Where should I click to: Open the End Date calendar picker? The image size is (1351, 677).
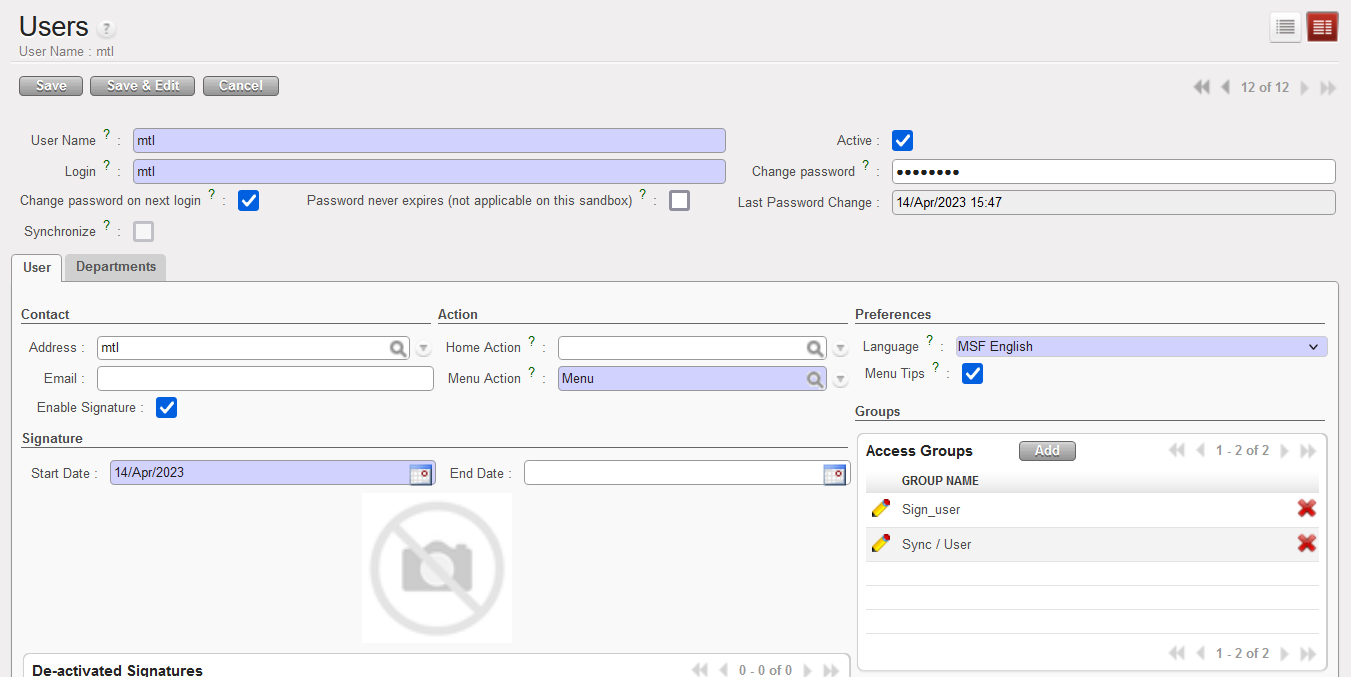click(834, 474)
